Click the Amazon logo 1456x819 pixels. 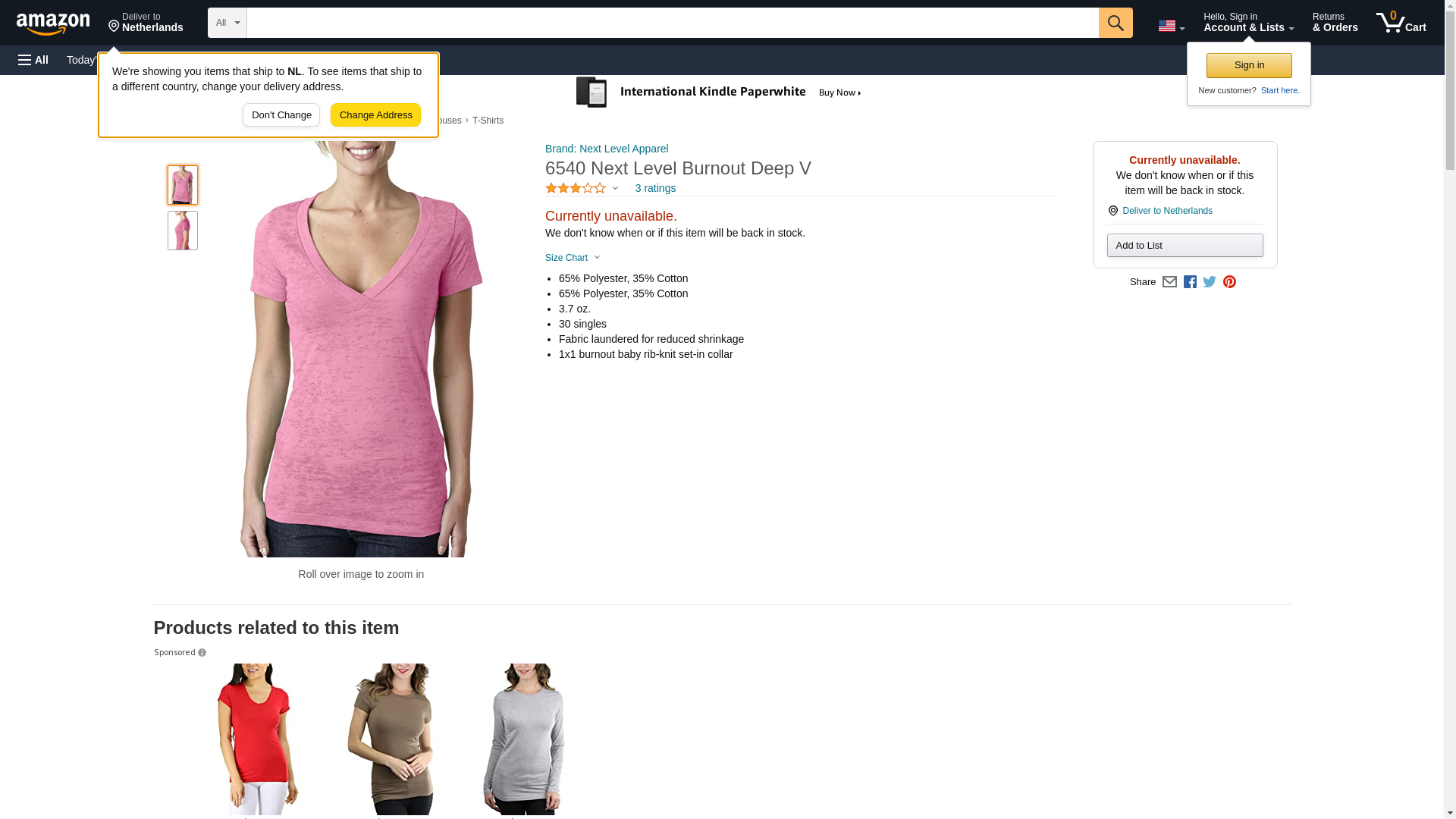(x=53, y=24)
